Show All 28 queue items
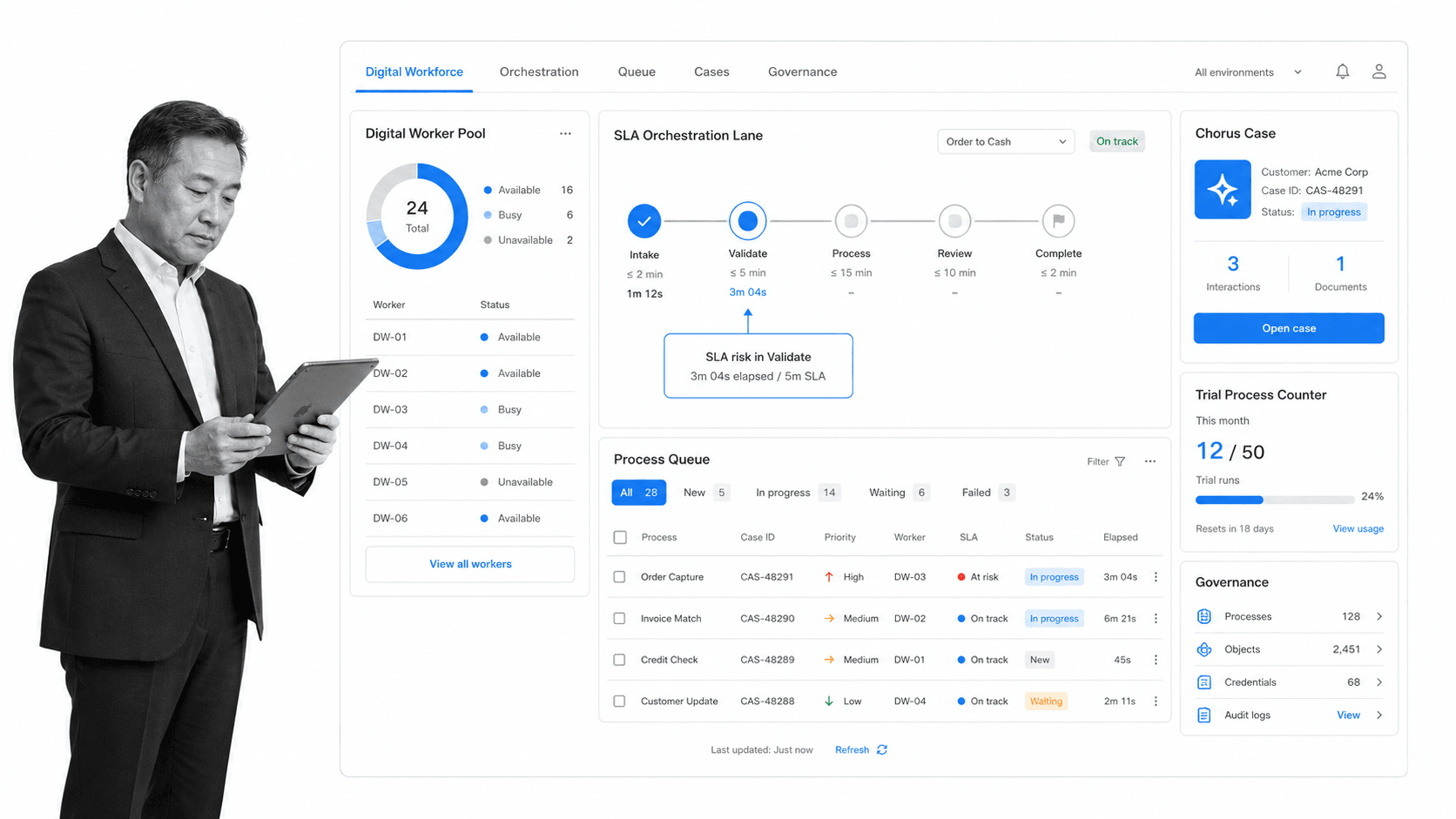The image size is (1456, 819). (x=638, y=493)
